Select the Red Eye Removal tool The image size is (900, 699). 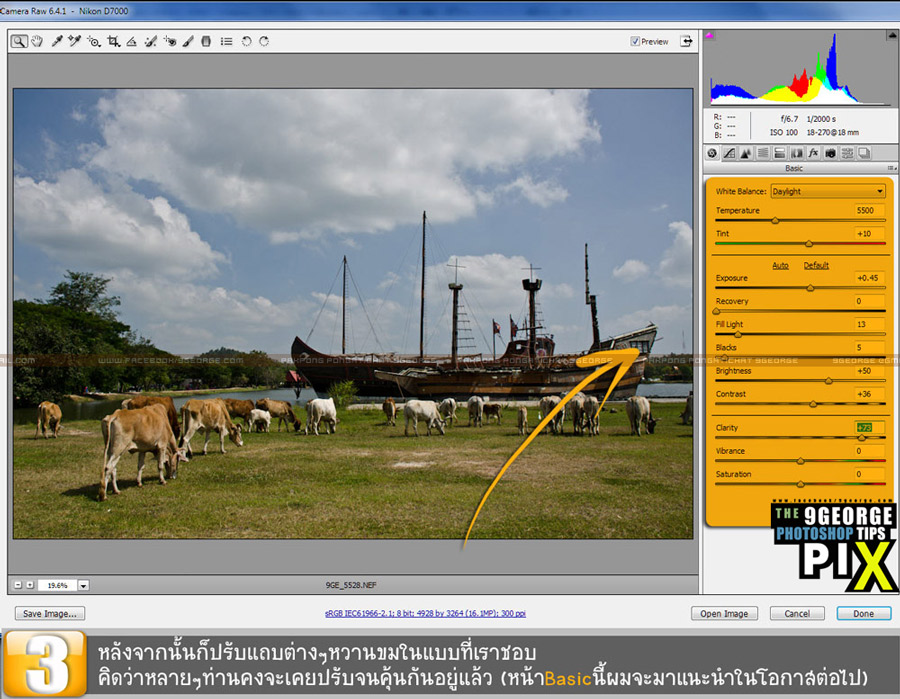(170, 41)
